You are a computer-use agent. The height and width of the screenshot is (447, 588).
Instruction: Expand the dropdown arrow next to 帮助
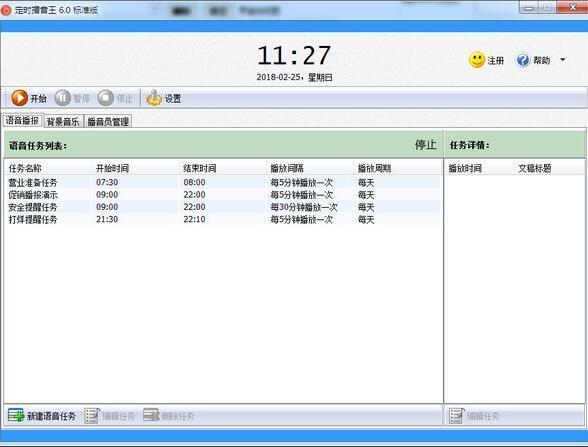563,60
